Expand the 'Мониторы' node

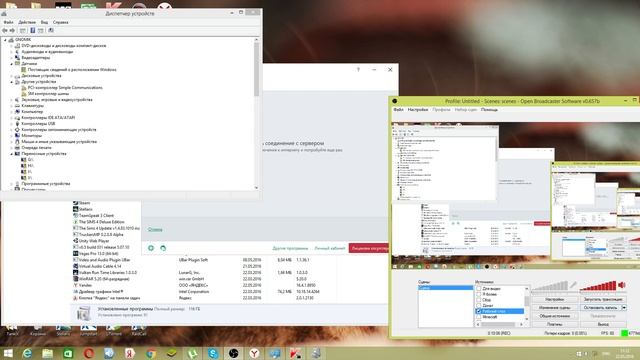[x=11, y=136]
